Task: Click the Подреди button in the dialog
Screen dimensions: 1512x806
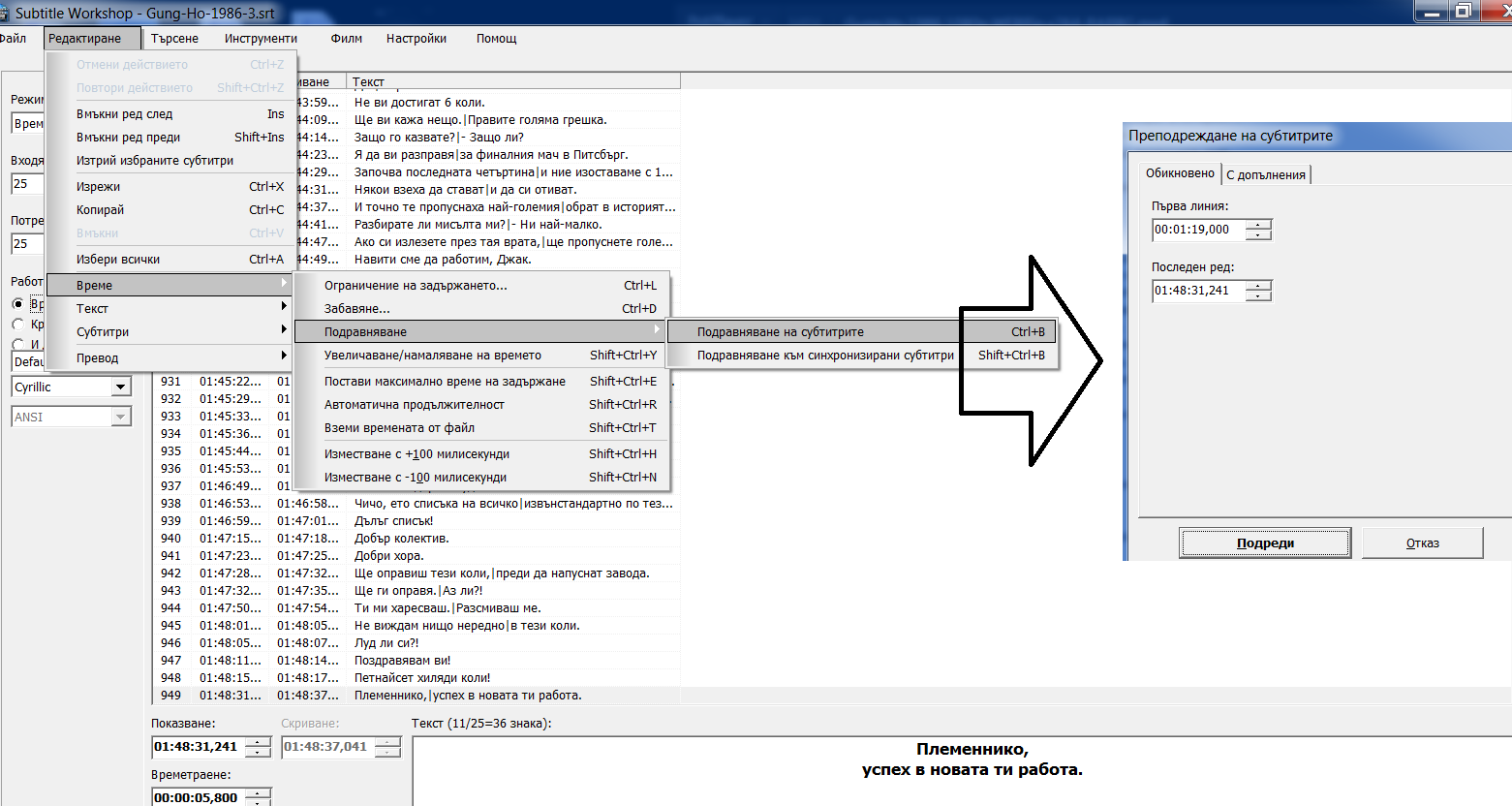Action: click(1264, 543)
